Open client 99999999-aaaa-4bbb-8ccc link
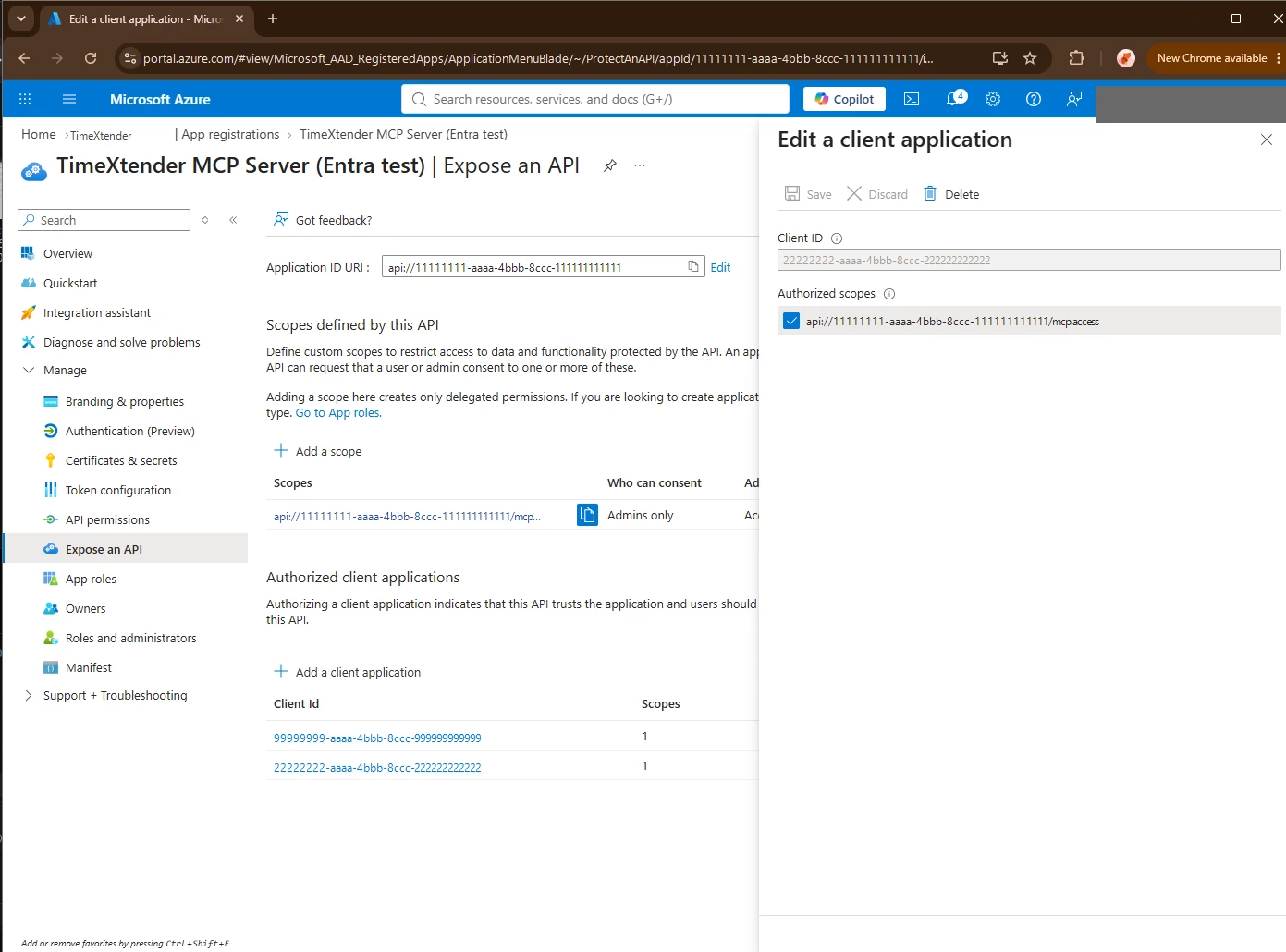Image resolution: width=1286 pixels, height=952 pixels. click(377, 738)
